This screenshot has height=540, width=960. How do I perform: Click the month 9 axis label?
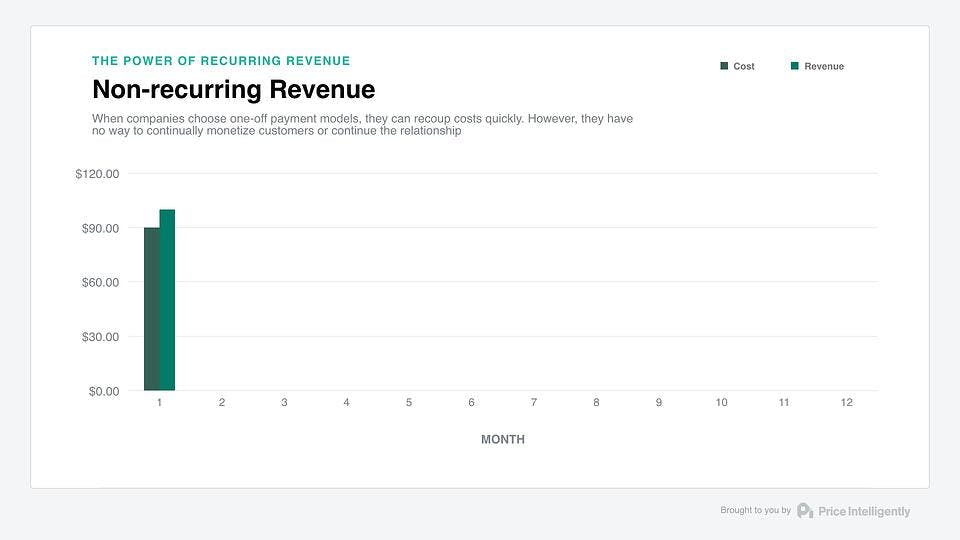658,402
